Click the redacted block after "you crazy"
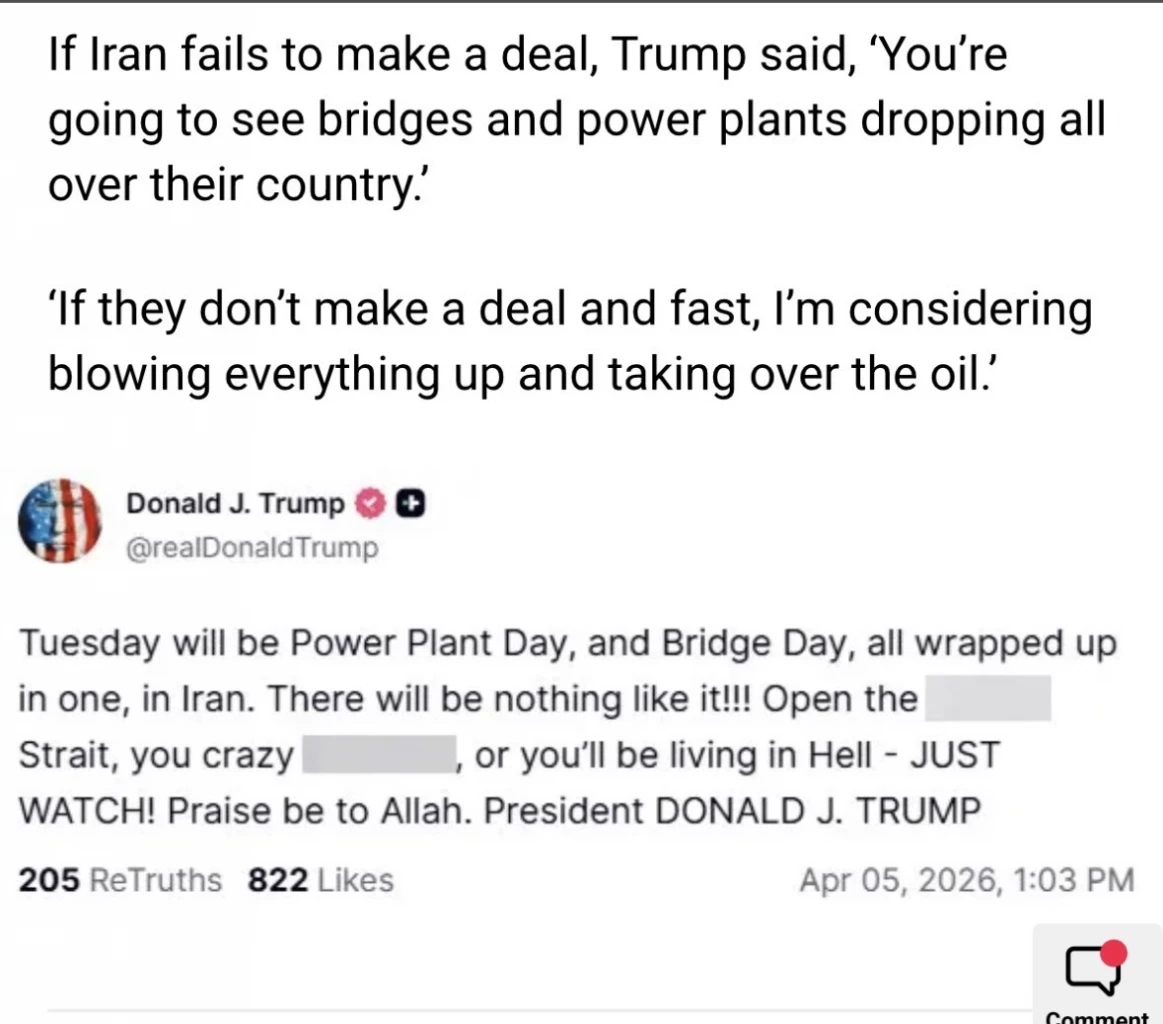 373,755
